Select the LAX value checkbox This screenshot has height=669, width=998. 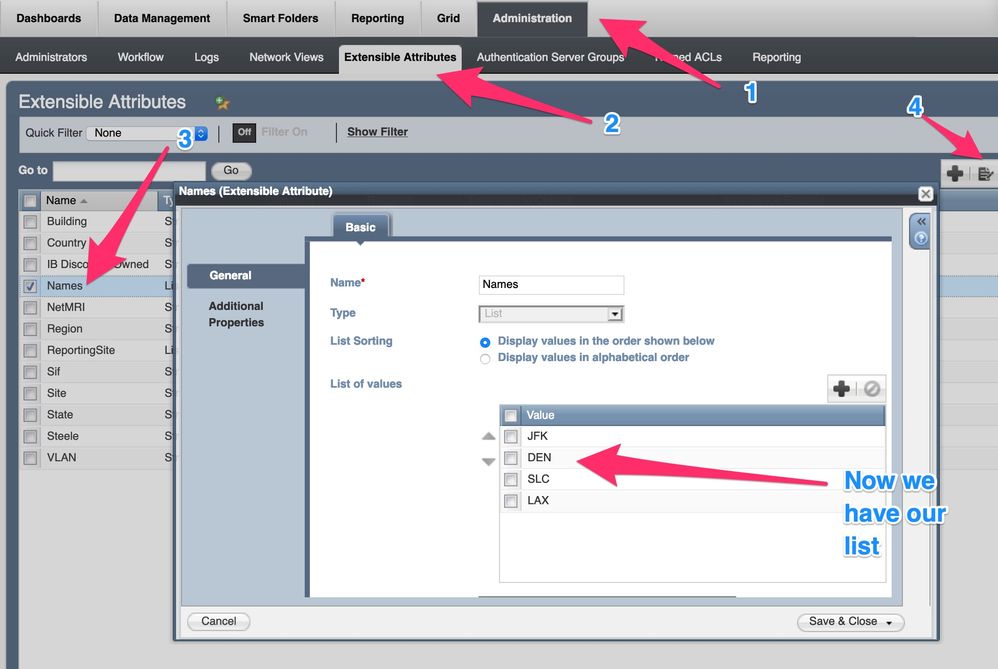pos(510,501)
